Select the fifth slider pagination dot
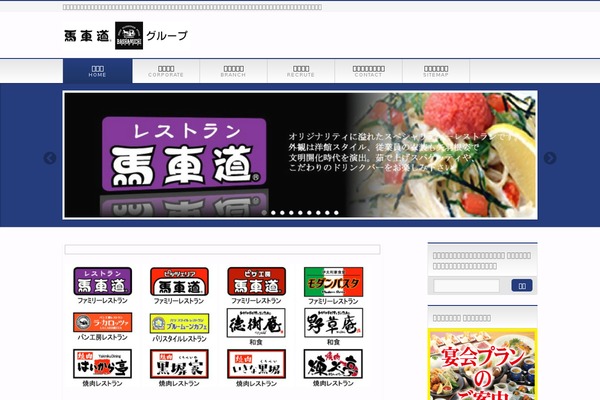 coord(300,213)
